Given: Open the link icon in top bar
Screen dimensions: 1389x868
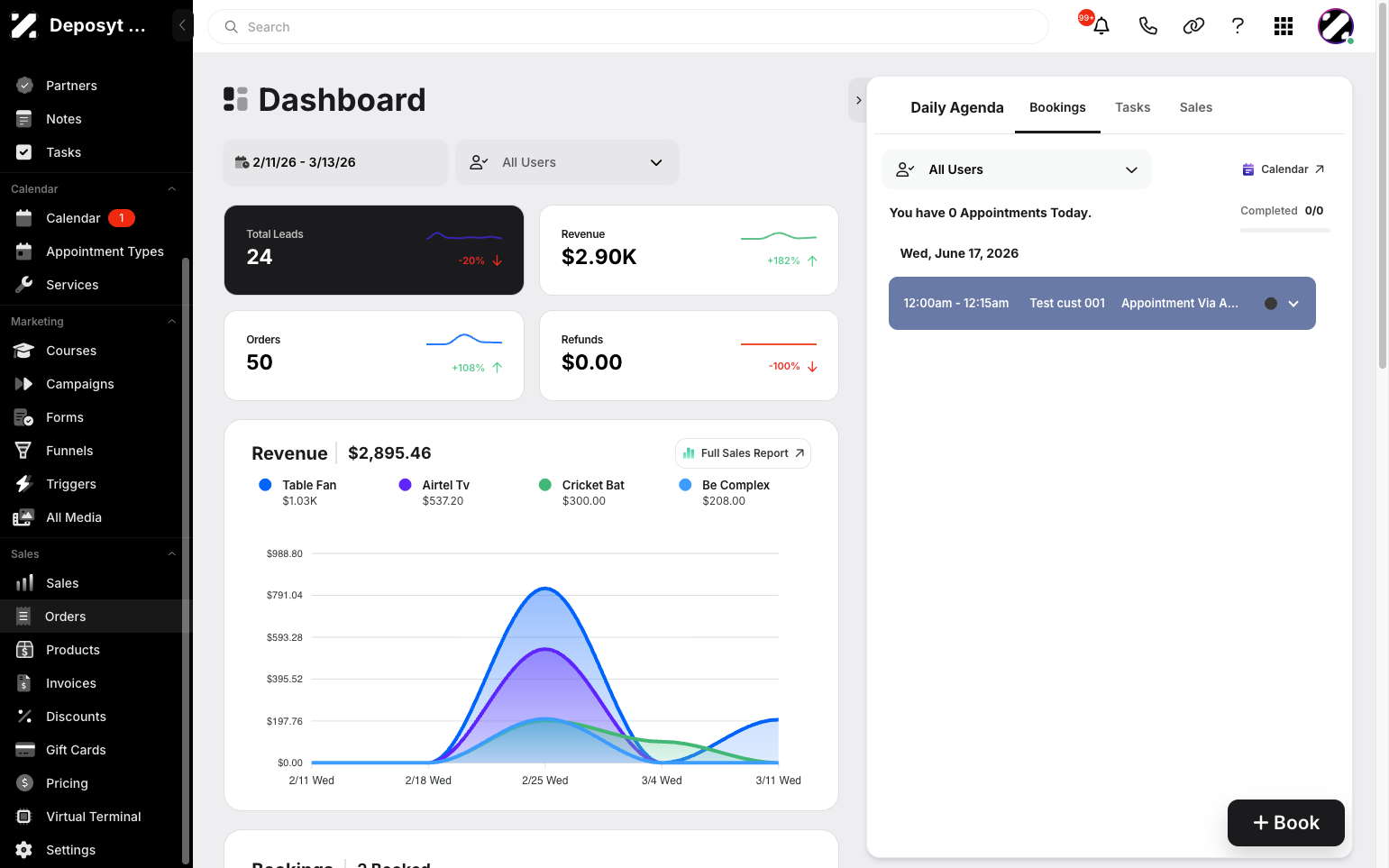Looking at the screenshot, I should tap(1193, 26).
